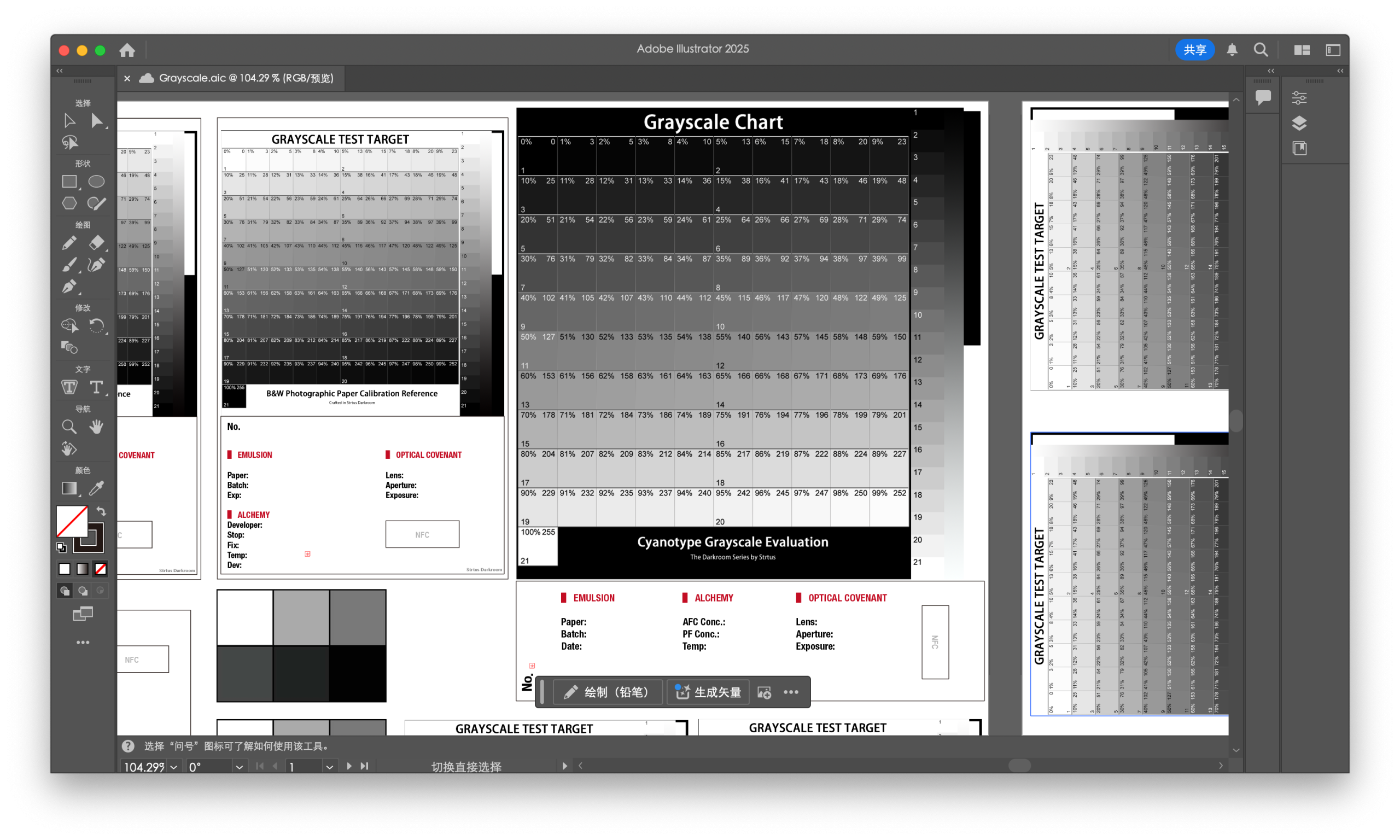Enable Draw Normal mode
Screen dimensions: 1400x840
[65, 591]
